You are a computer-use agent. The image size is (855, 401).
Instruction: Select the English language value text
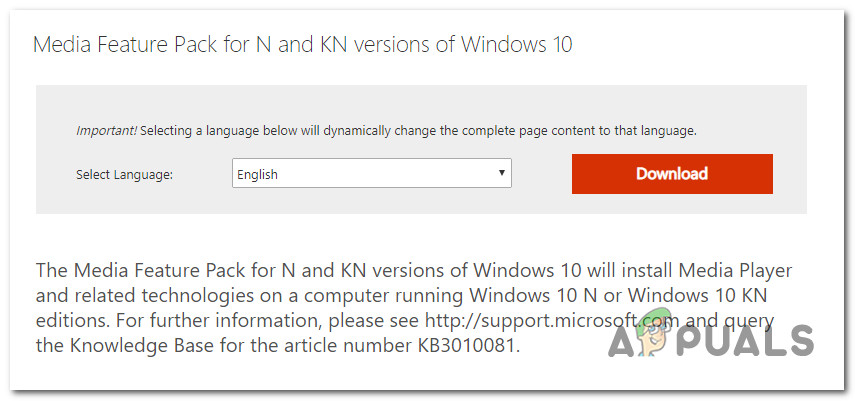click(x=258, y=174)
